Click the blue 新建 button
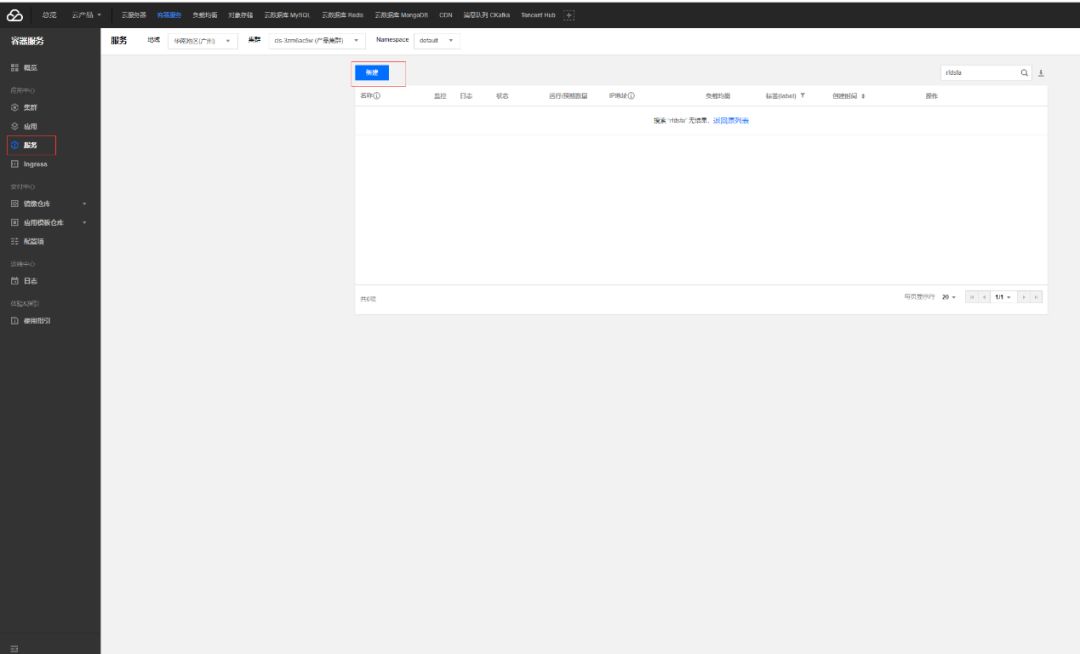The image size is (1080, 654). [372, 72]
